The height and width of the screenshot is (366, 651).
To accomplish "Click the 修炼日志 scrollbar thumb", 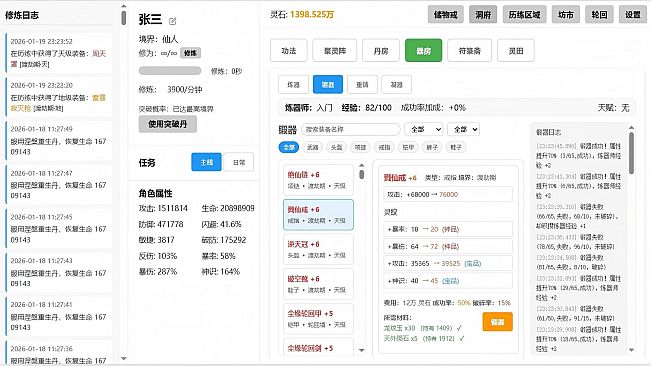I will (x=123, y=18).
